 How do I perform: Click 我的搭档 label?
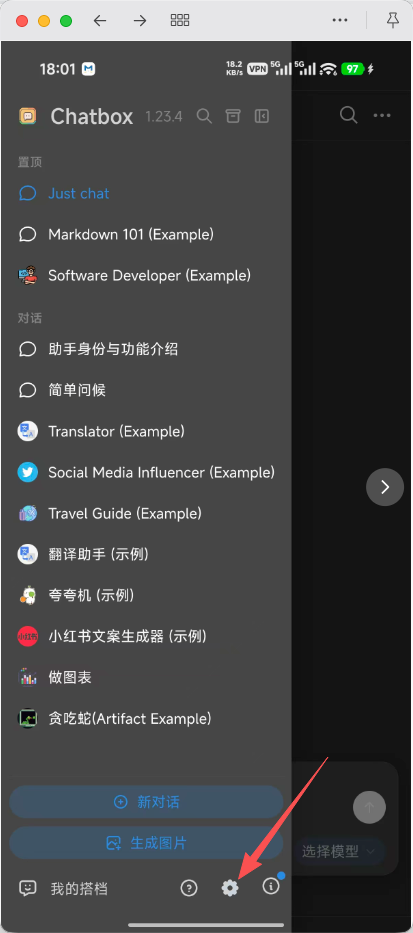pos(79,889)
